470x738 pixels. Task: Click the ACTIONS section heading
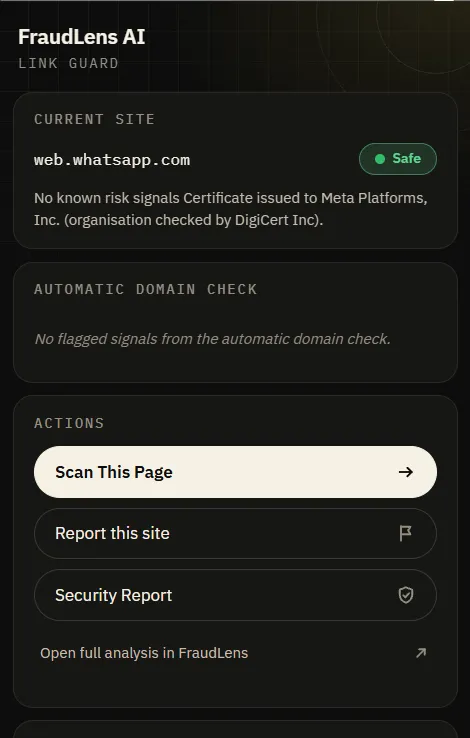tap(69, 423)
